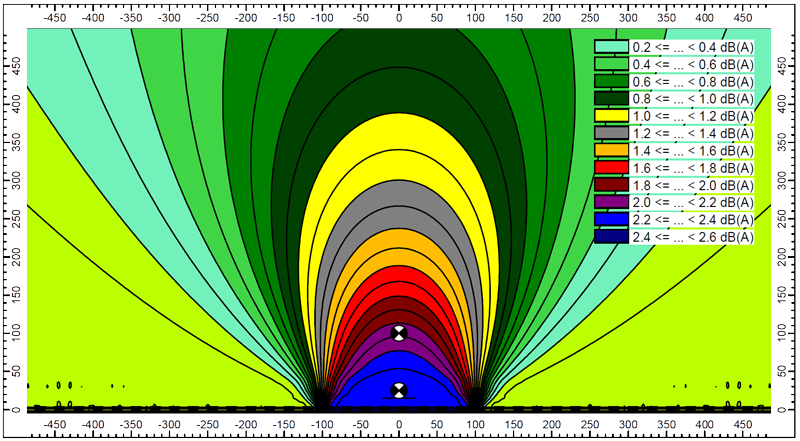Select the gray 1.2–1.4 dB(A) legend swatch

(x=610, y=132)
